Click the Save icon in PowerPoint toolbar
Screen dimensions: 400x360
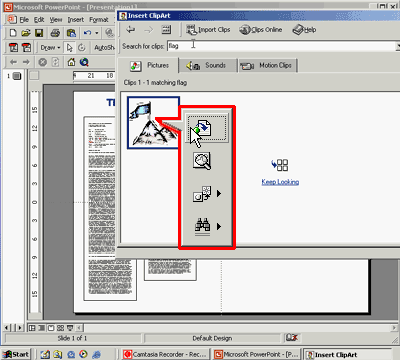click(39, 33)
